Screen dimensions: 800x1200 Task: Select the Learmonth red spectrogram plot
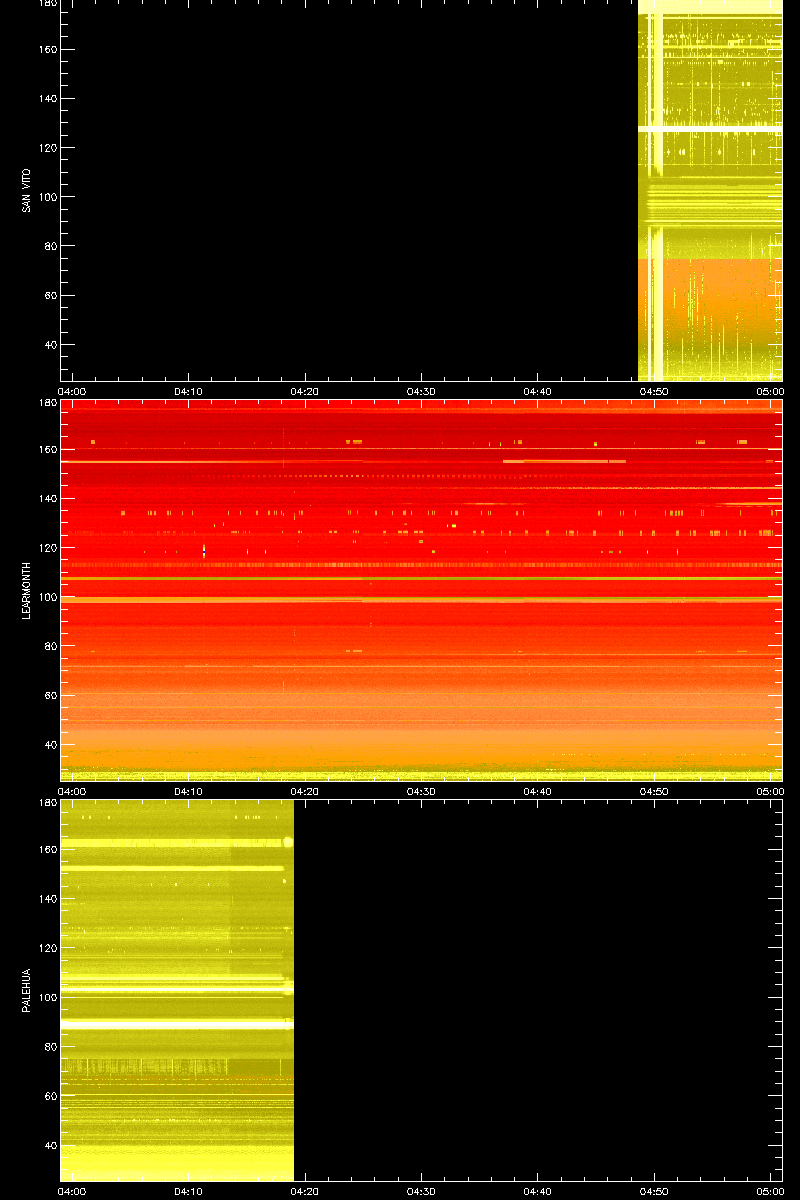pos(421,590)
